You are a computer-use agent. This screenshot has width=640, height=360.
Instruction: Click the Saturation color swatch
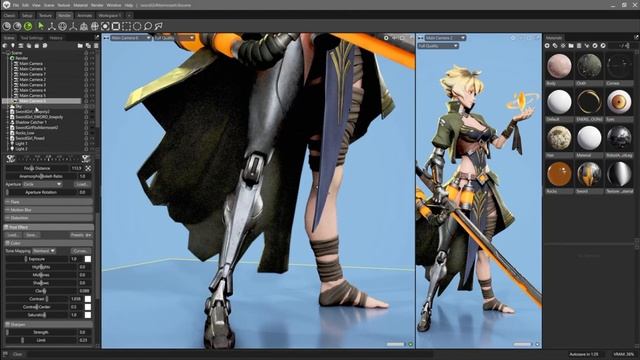click(87, 315)
